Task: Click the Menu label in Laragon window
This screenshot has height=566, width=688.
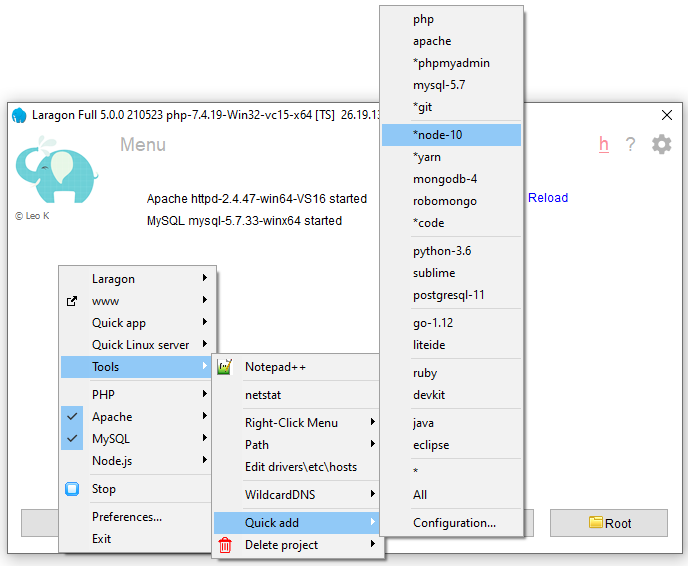Action: [143, 145]
